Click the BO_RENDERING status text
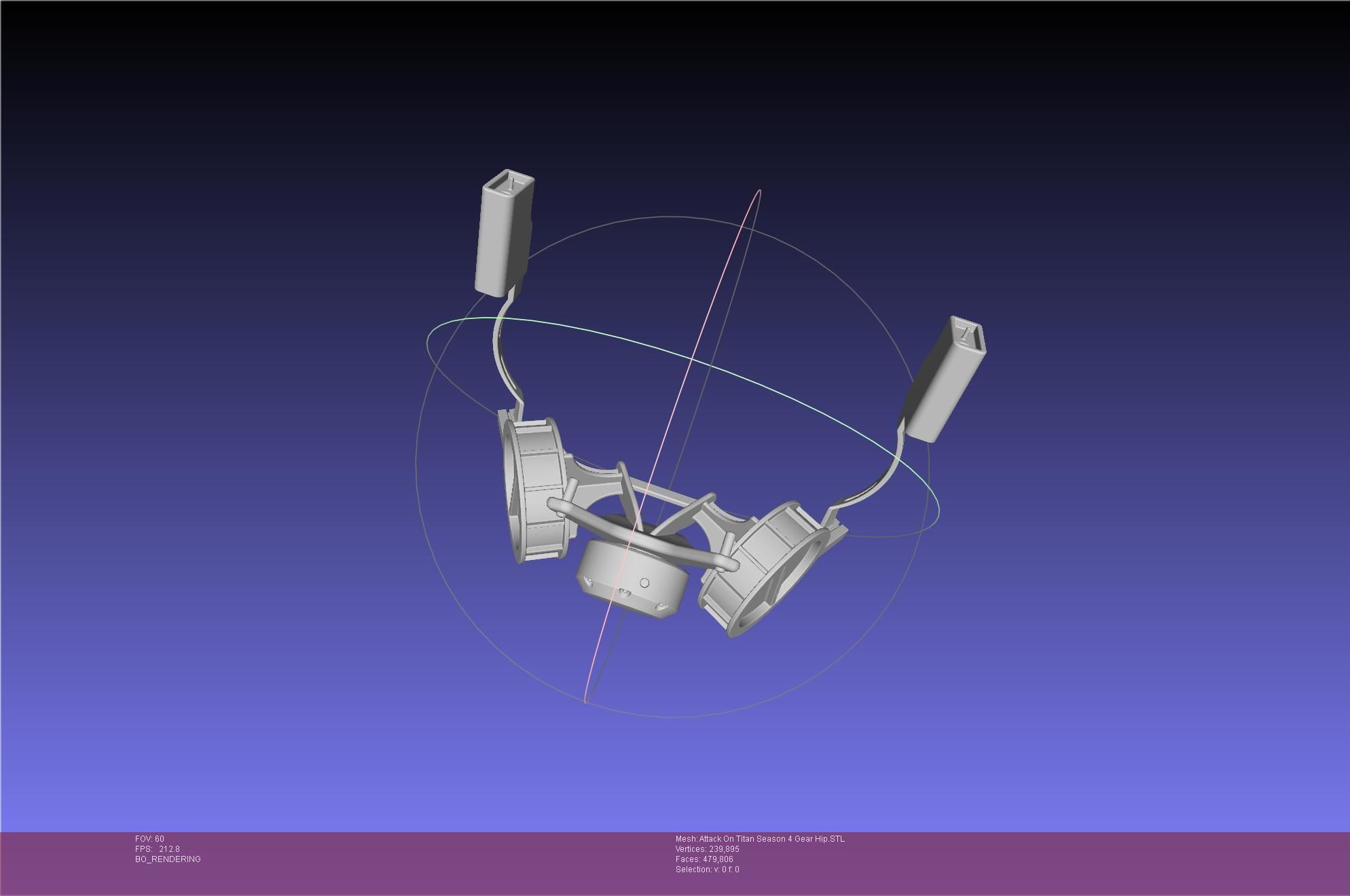1350x896 pixels. coord(168,859)
